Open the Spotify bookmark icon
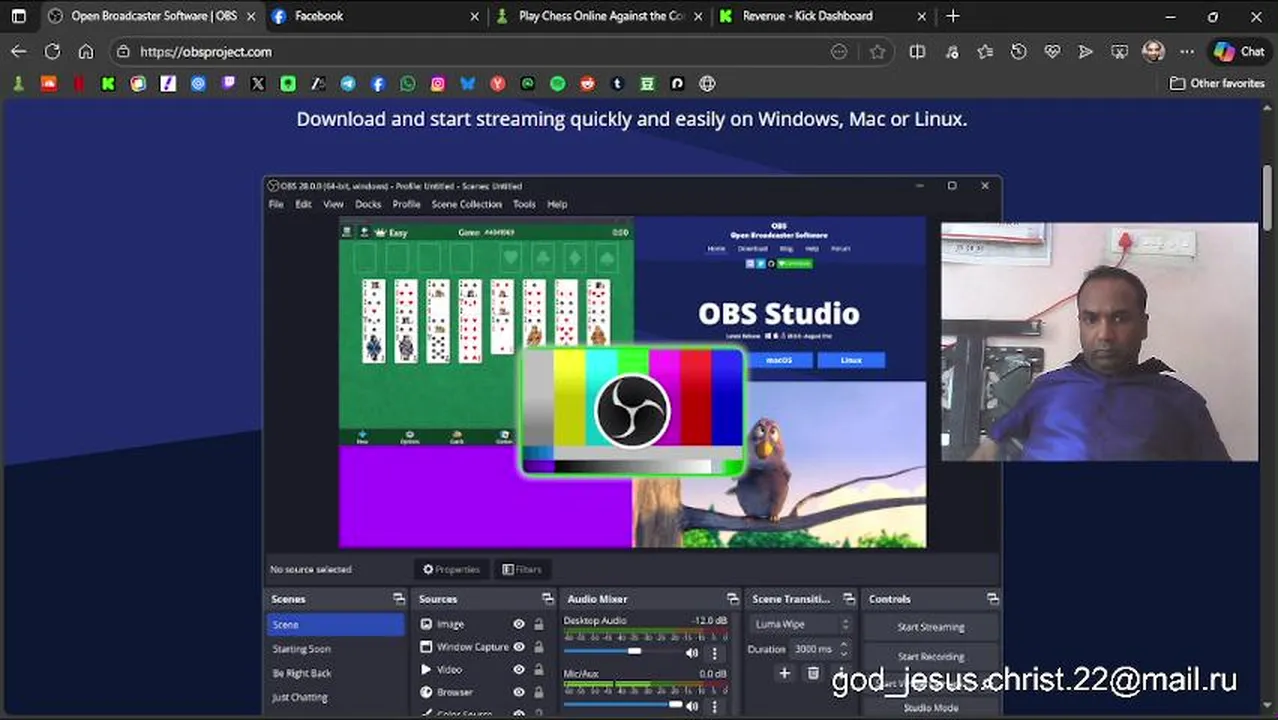Image resolution: width=1278 pixels, height=720 pixels. click(x=558, y=84)
